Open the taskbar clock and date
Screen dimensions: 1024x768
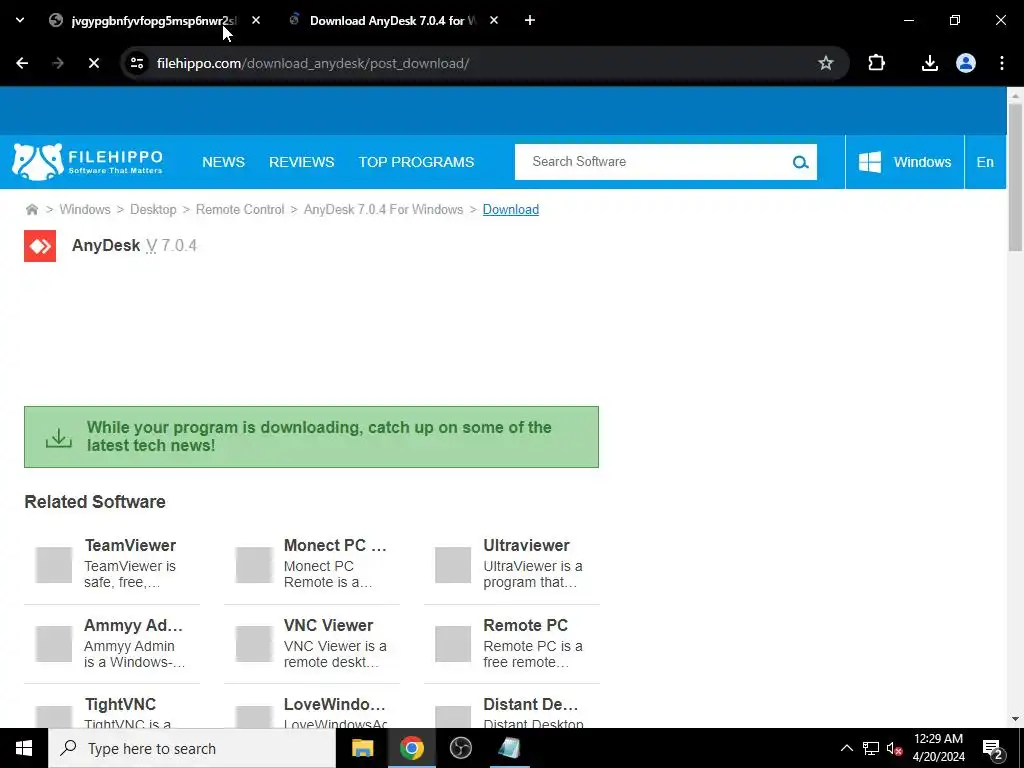point(938,748)
